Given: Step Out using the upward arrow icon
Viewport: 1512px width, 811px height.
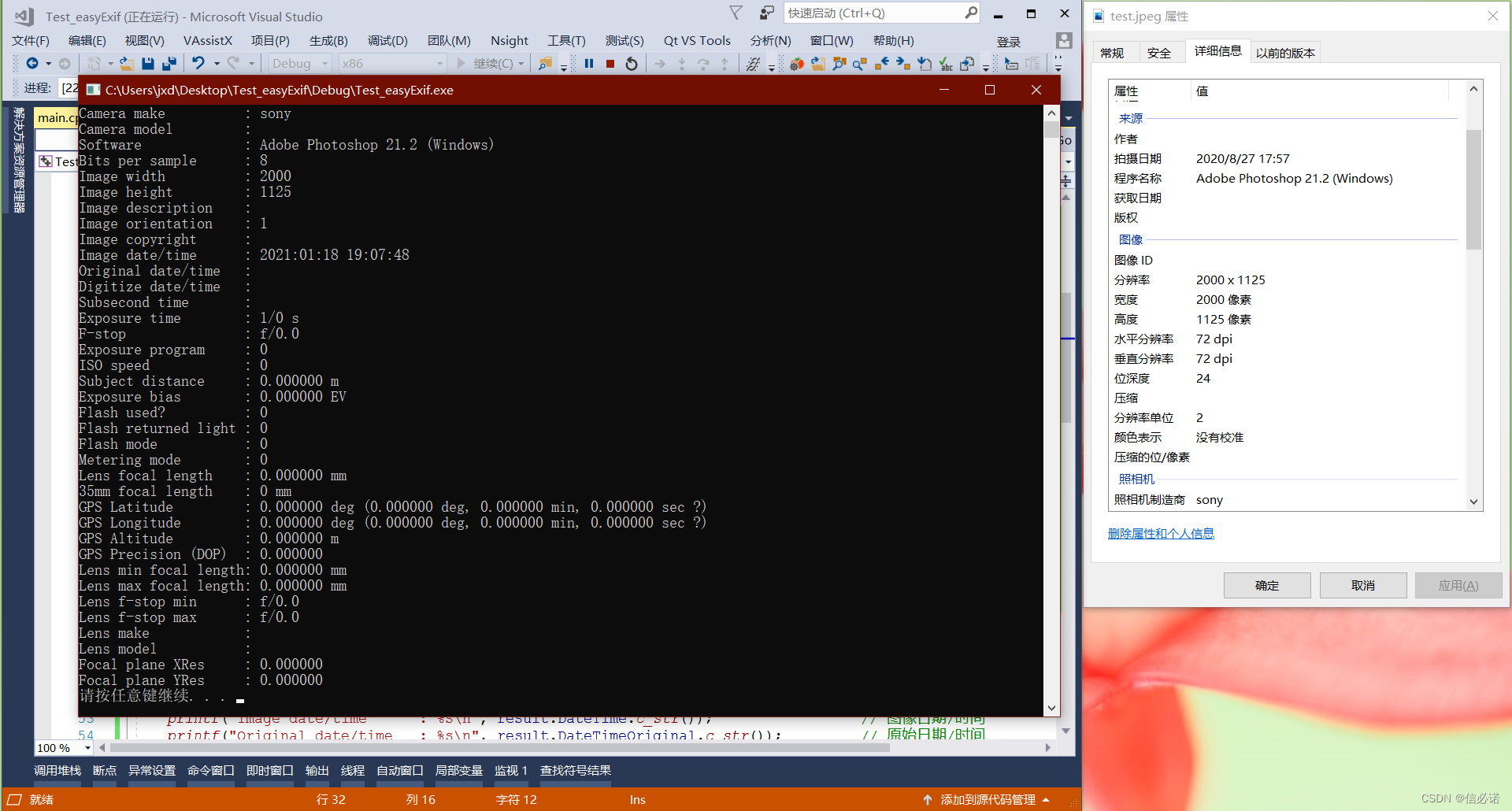Looking at the screenshot, I should point(724,64).
